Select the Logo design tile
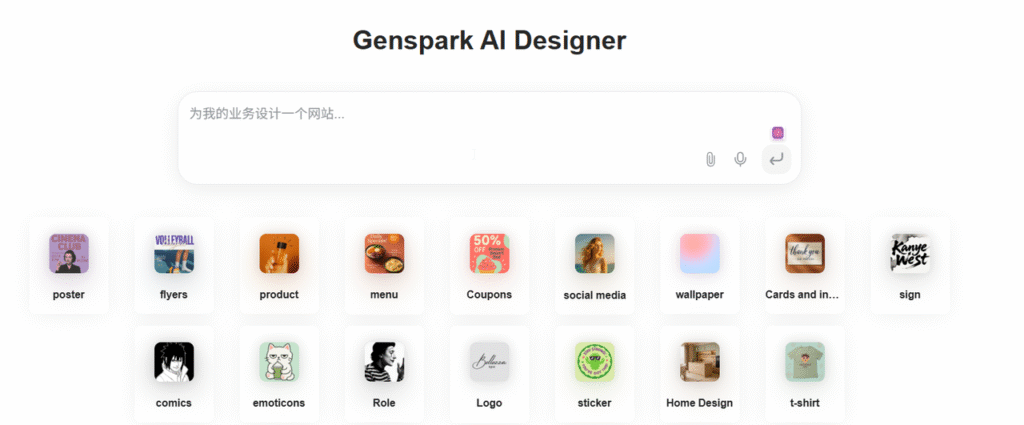The height and width of the screenshot is (425, 1024). tap(489, 375)
